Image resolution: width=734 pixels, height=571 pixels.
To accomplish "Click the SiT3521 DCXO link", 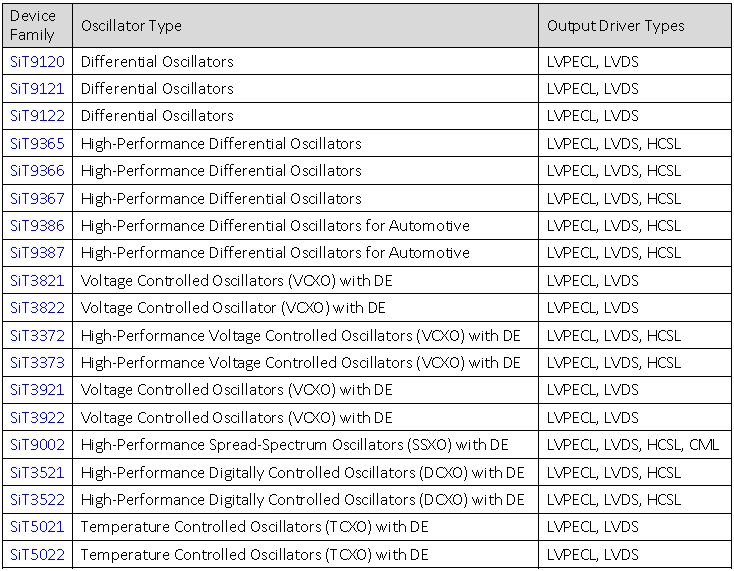I will 37,472.
